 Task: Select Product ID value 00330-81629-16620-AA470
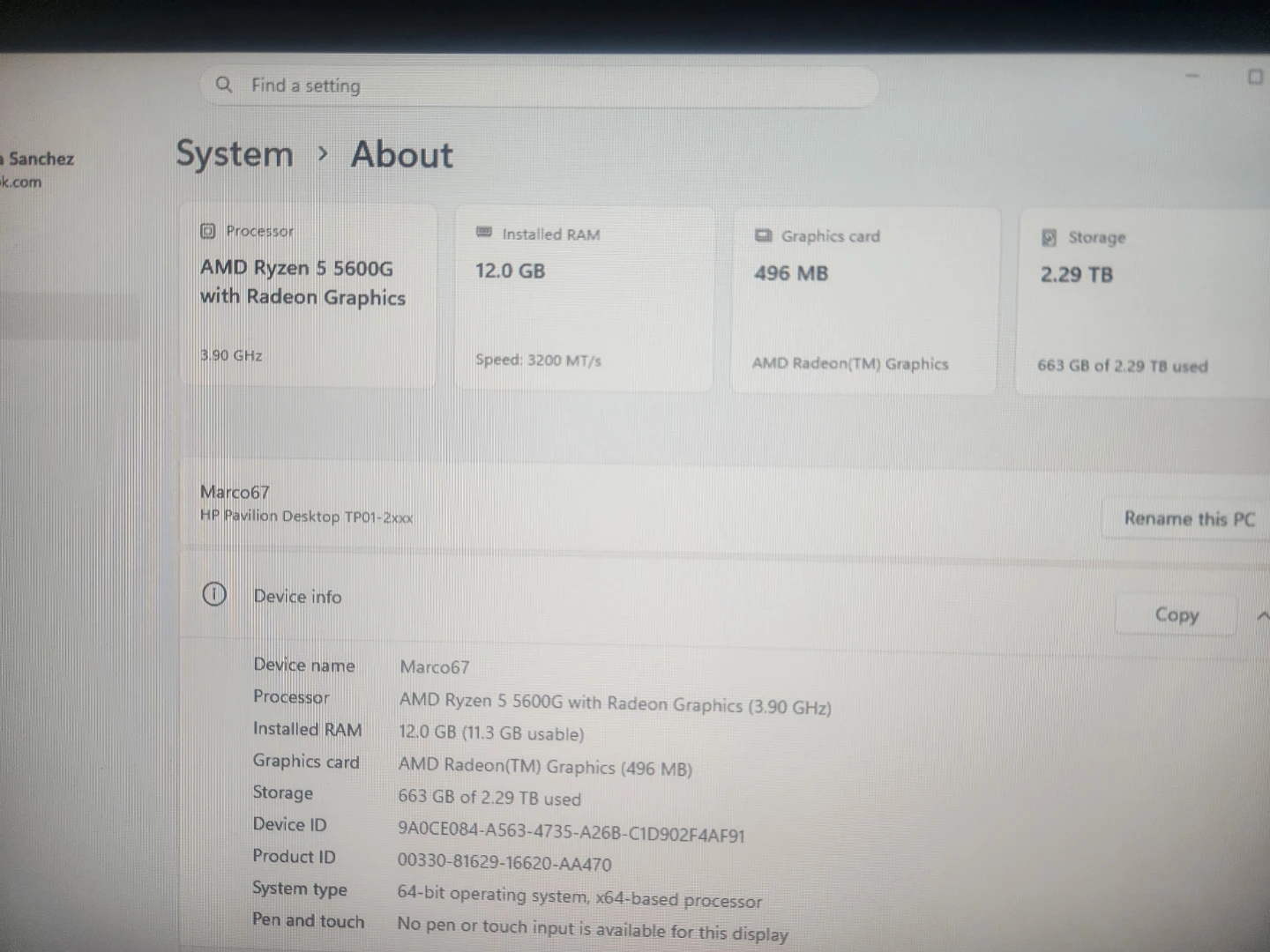tap(504, 863)
